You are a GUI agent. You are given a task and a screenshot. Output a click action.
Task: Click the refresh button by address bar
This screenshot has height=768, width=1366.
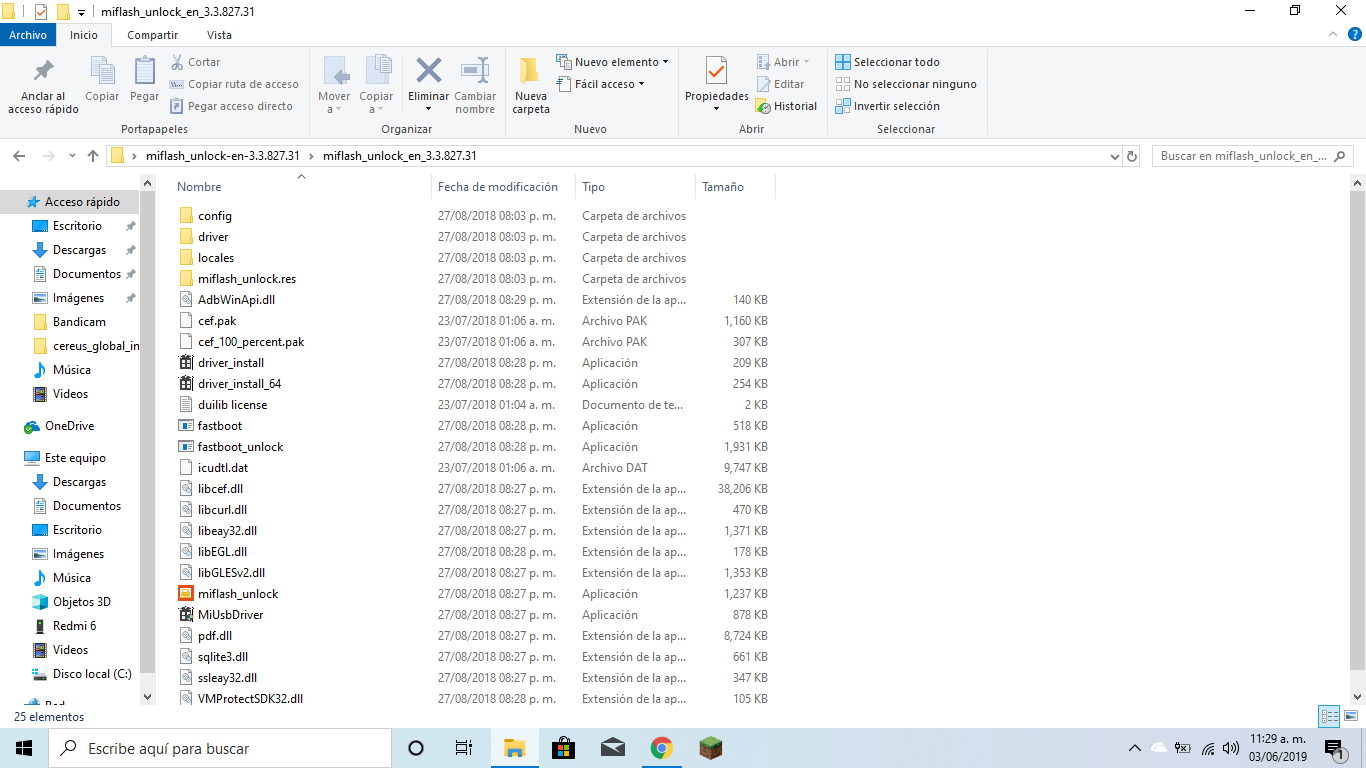click(1132, 157)
